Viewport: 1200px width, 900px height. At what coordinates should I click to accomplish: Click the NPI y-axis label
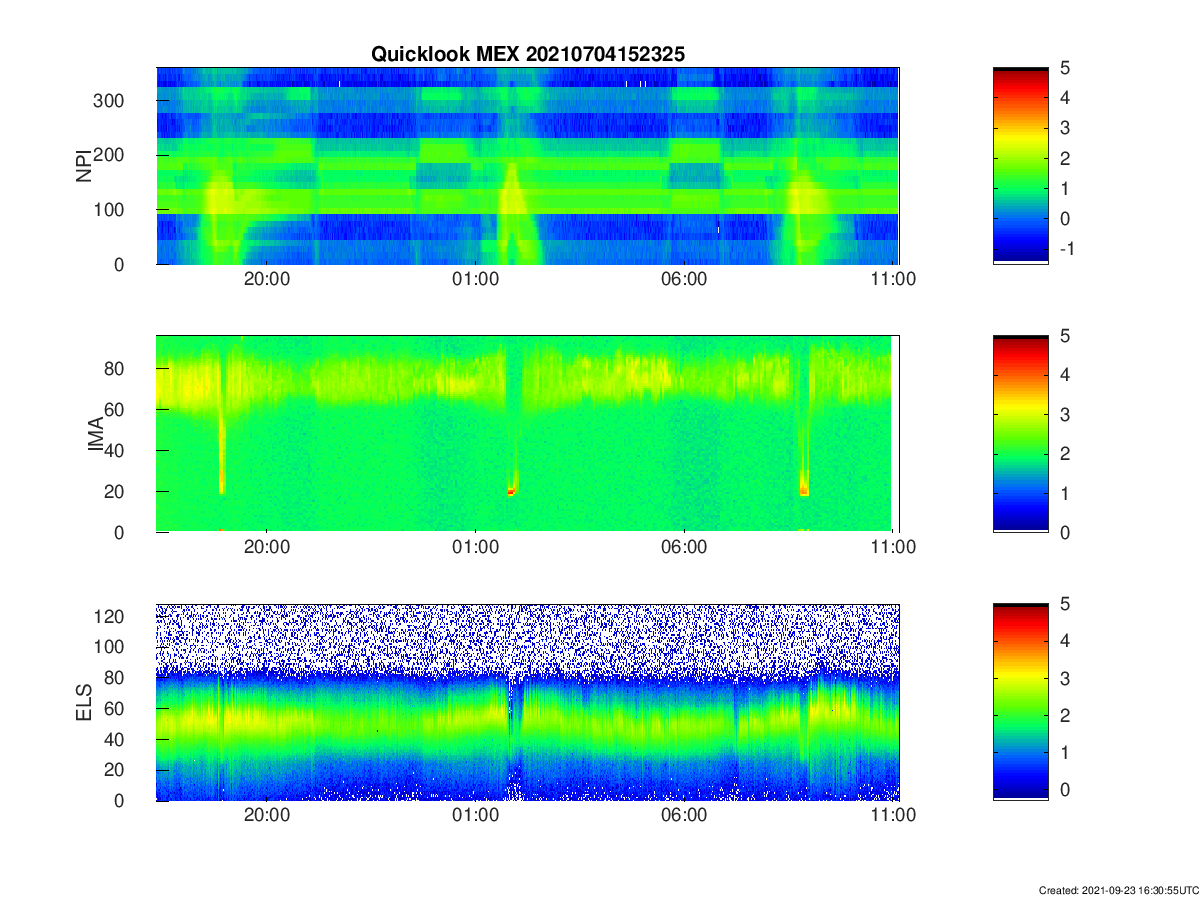click(x=85, y=166)
